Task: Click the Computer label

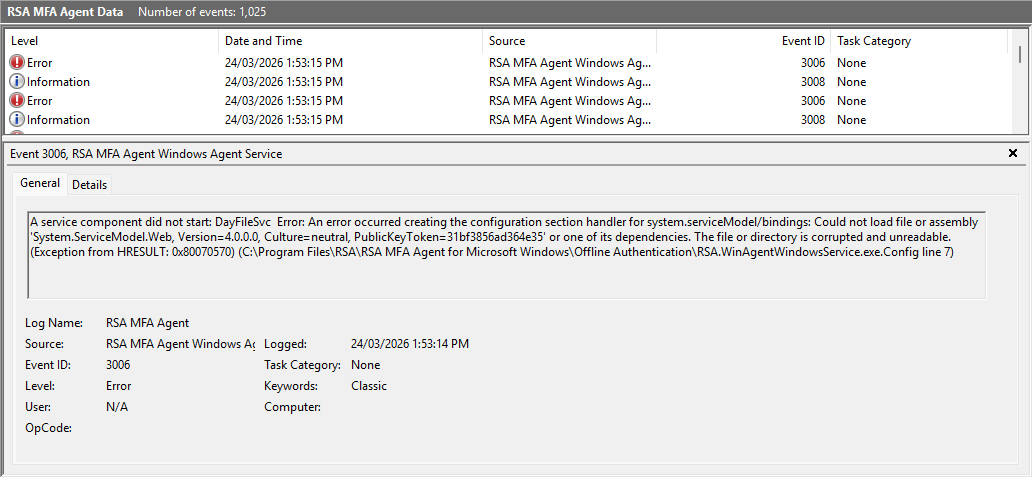Action: [x=293, y=408]
